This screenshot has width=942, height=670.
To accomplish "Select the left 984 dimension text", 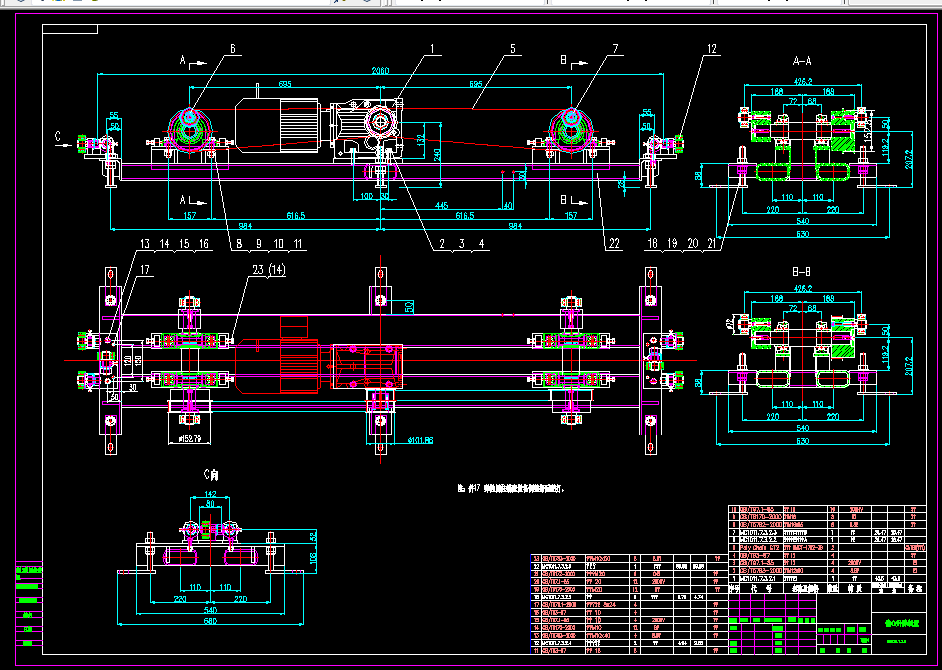I will coord(245,226).
